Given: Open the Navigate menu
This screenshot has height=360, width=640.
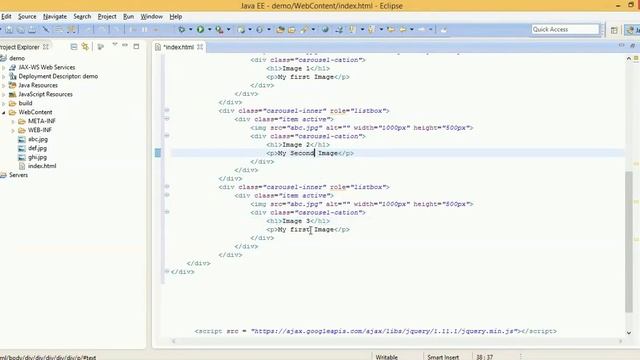Looking at the screenshot, I should pyautogui.click(x=55, y=17).
